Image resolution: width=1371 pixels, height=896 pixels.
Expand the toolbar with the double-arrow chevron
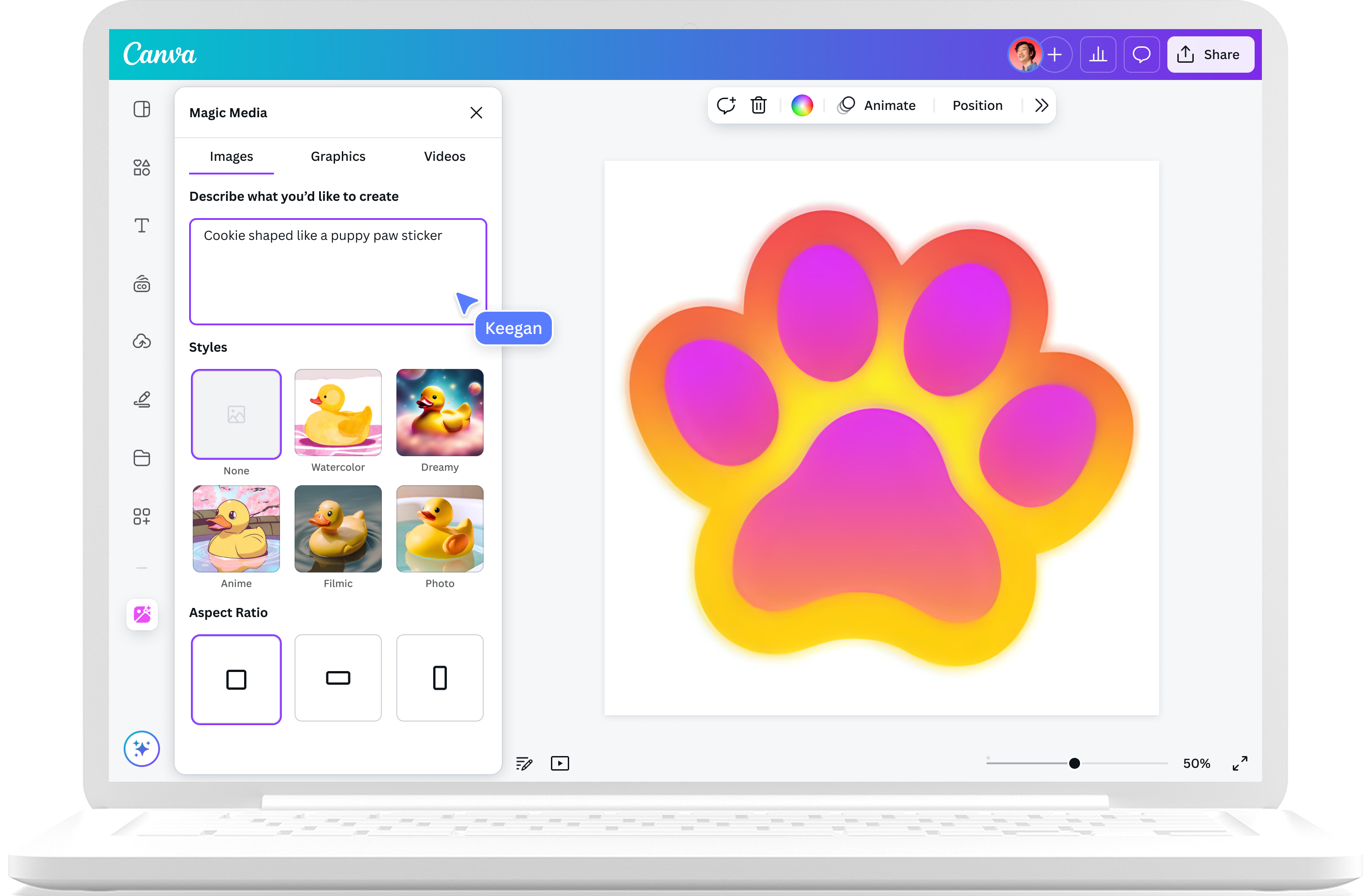pos(1041,105)
